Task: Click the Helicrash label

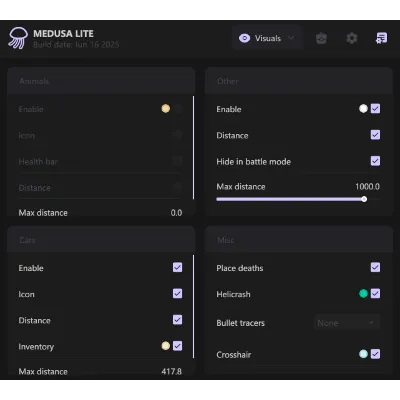Action: pos(233,294)
